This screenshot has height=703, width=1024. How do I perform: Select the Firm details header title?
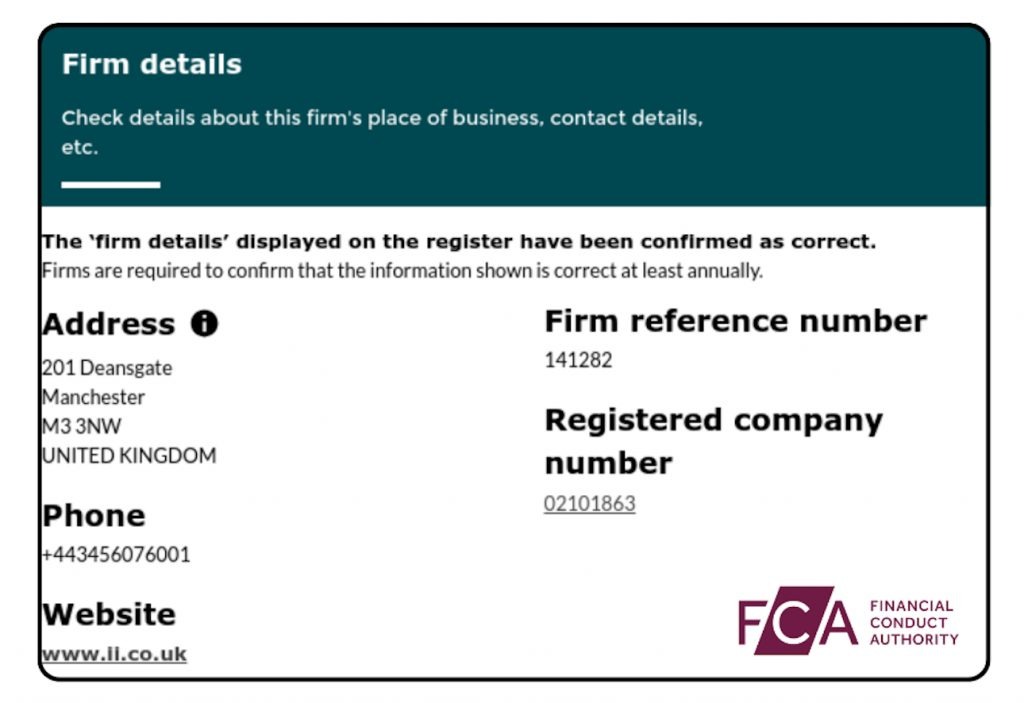[152, 65]
